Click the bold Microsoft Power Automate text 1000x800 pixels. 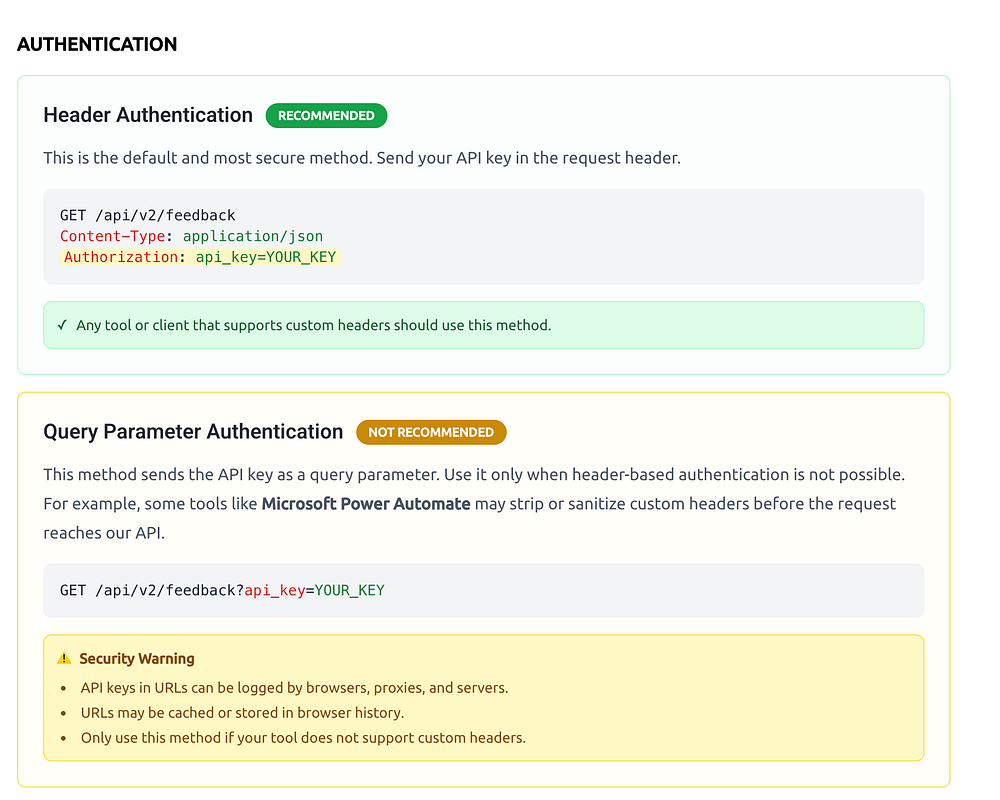pos(366,504)
